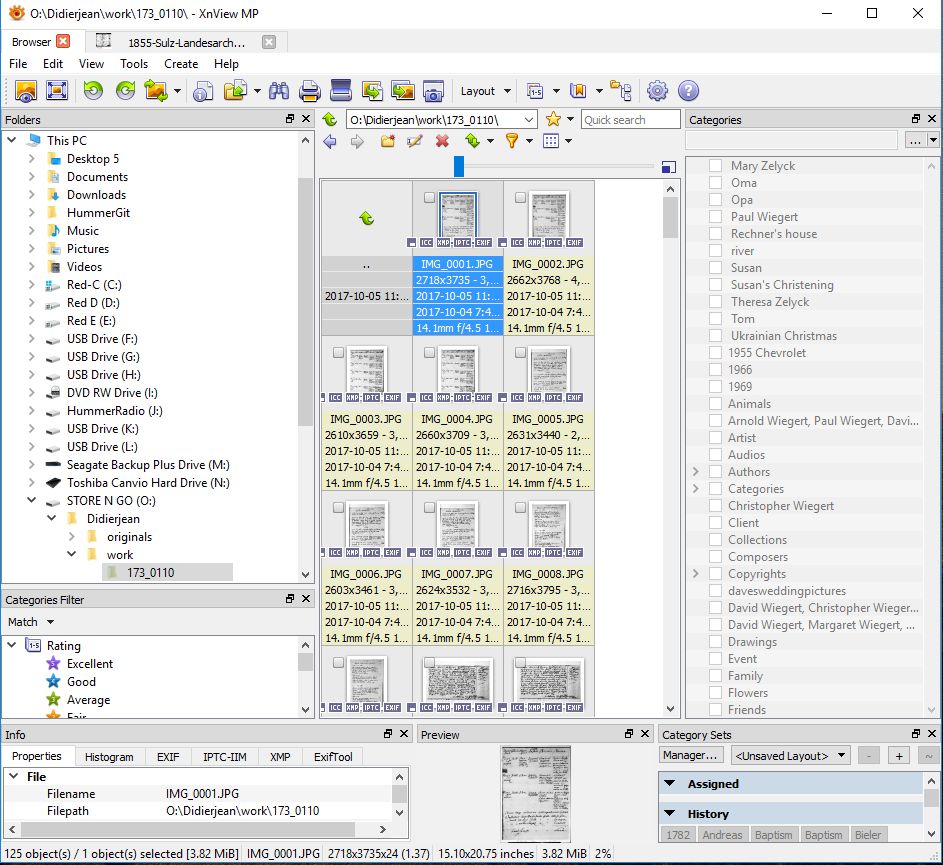
Task: Check the Susan category checkbox
Action: pos(716,268)
